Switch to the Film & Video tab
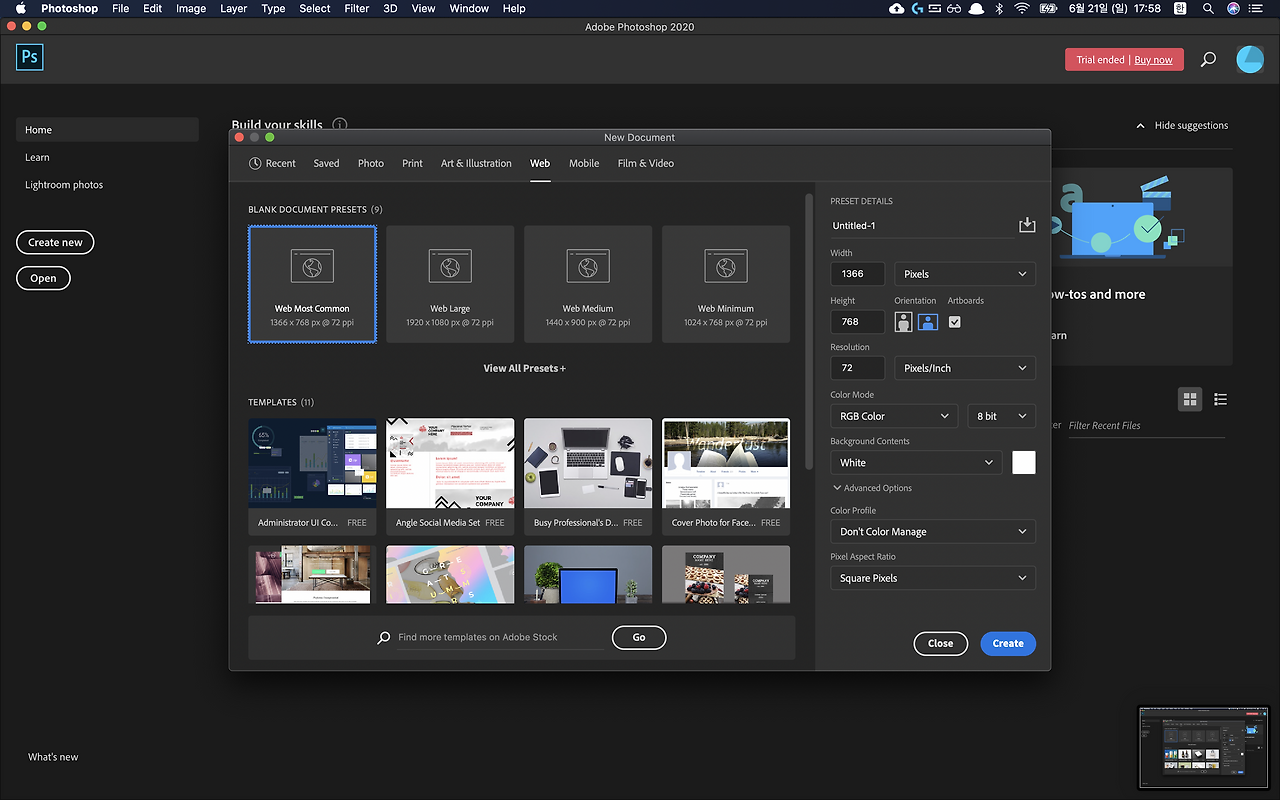The image size is (1280, 800). pos(646,163)
